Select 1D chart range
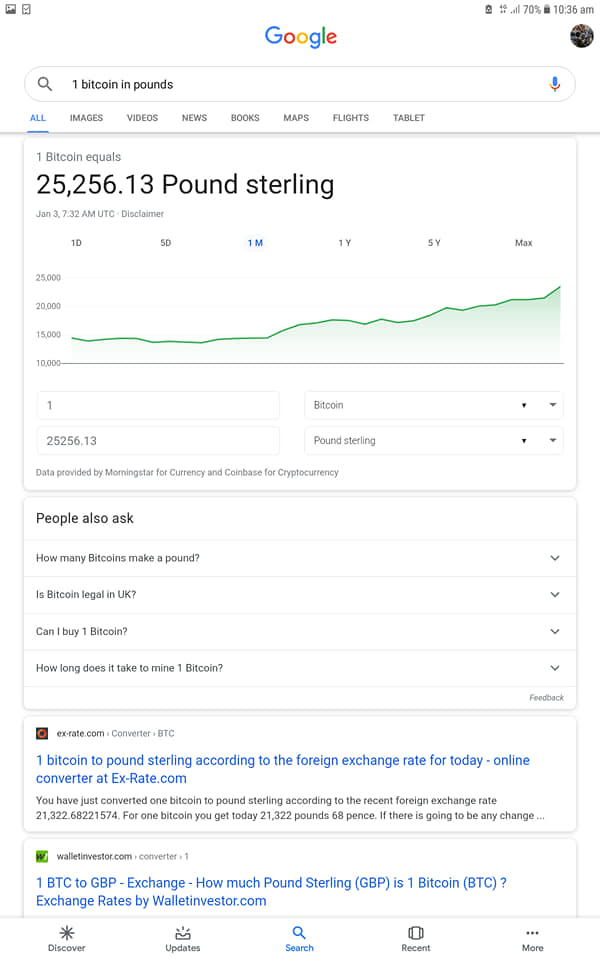Viewport: 600px width, 960px height. tap(76, 243)
